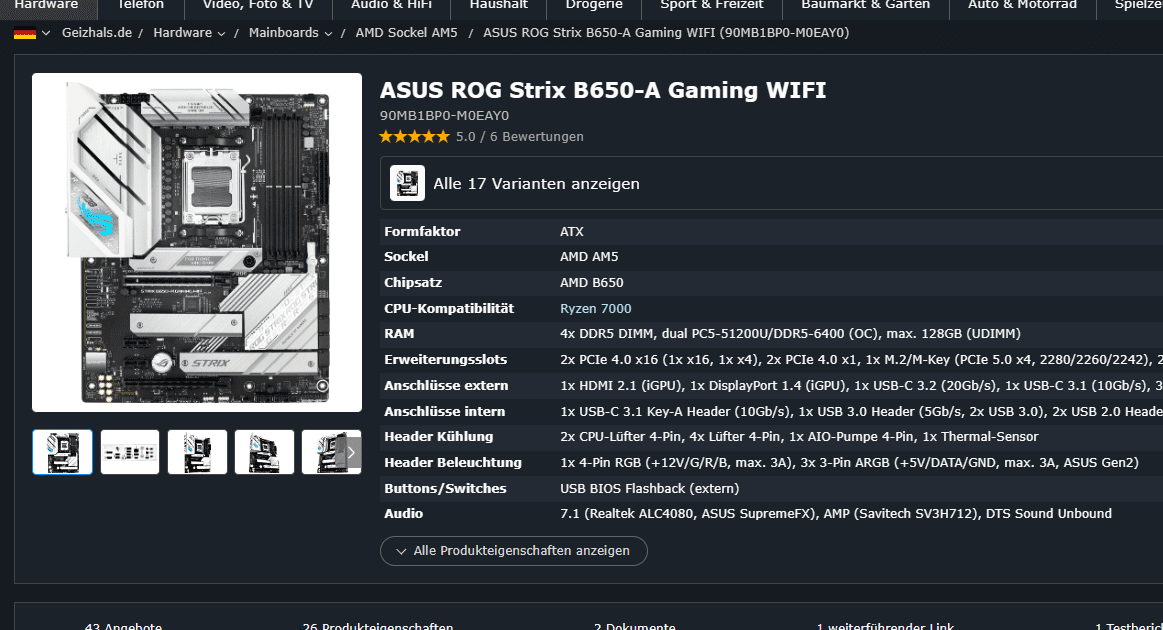The width and height of the screenshot is (1163, 630).
Task: Click the Chipsatz AMD B650 value
Action: [591, 283]
